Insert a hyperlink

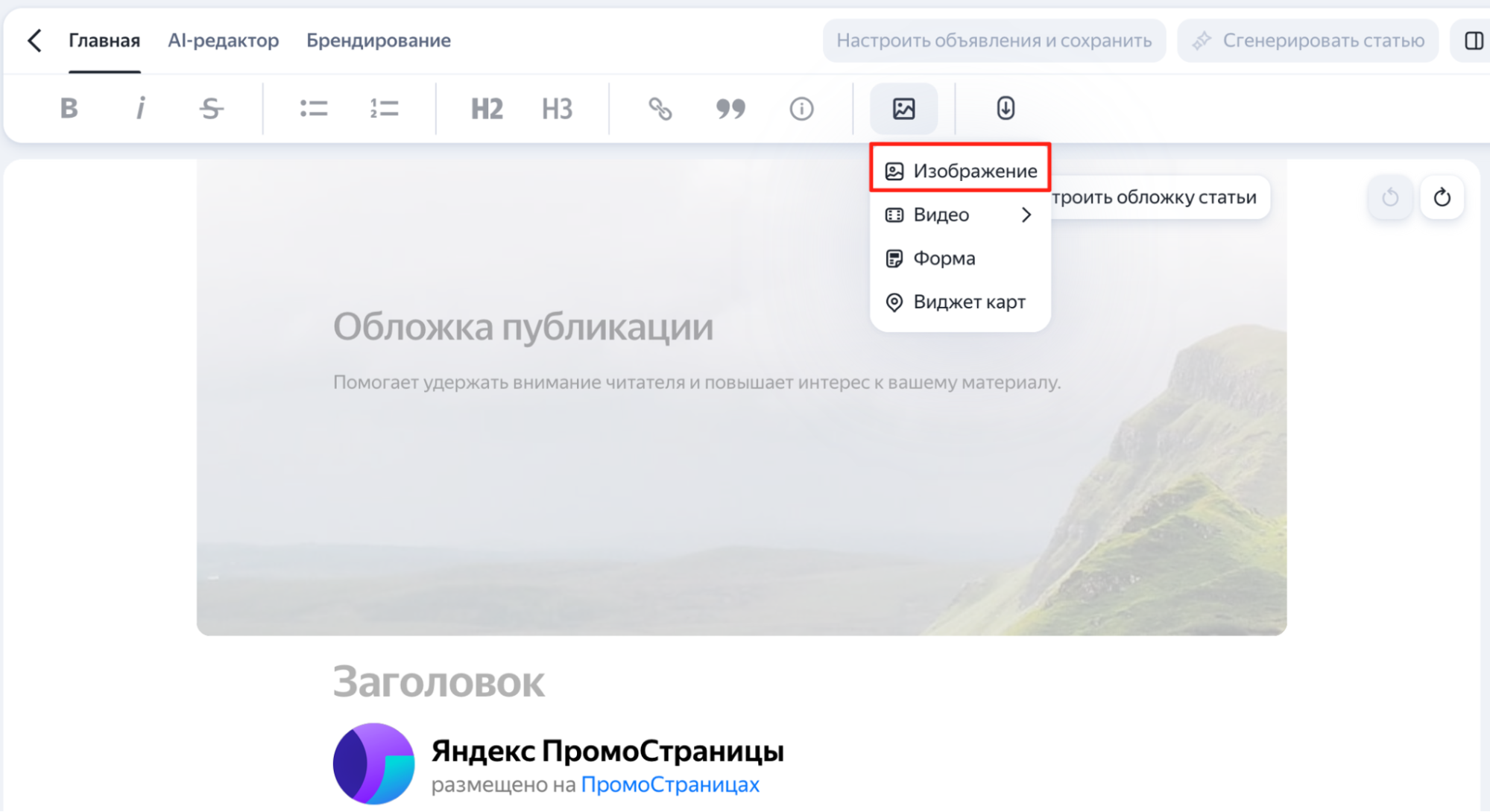point(660,109)
